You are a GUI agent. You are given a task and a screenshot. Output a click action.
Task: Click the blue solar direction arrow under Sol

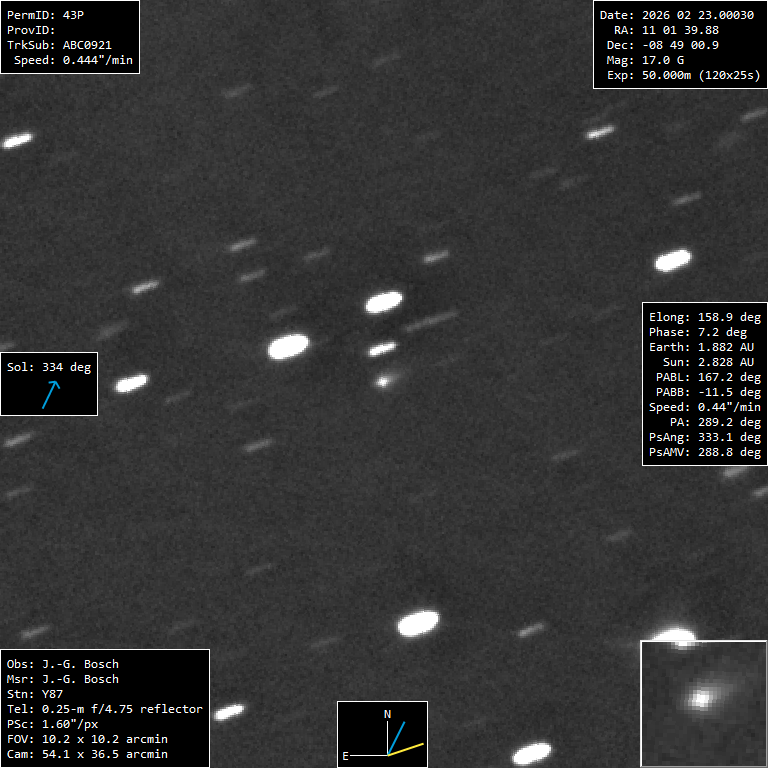(x=50, y=394)
